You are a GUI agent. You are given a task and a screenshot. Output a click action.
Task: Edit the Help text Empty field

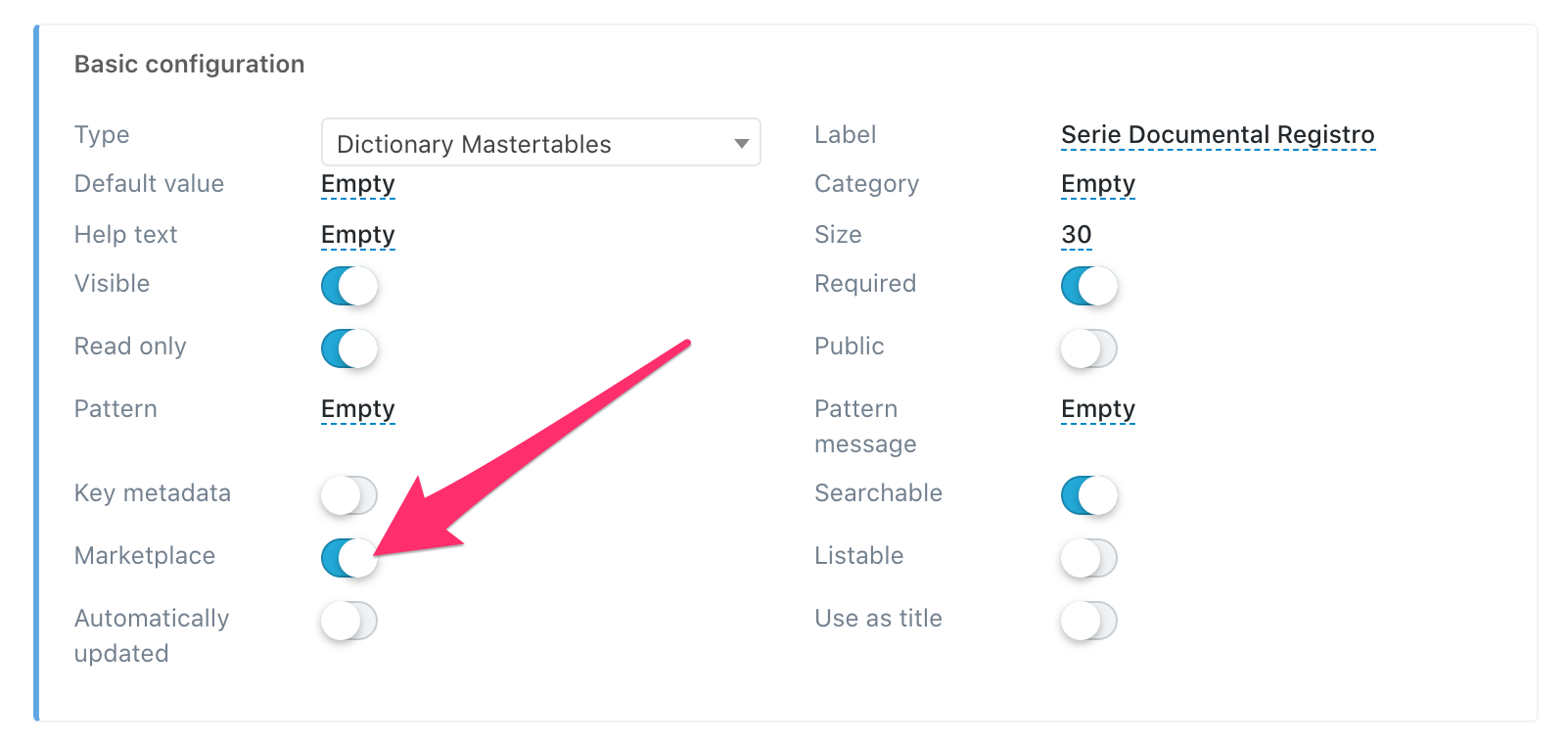358,235
